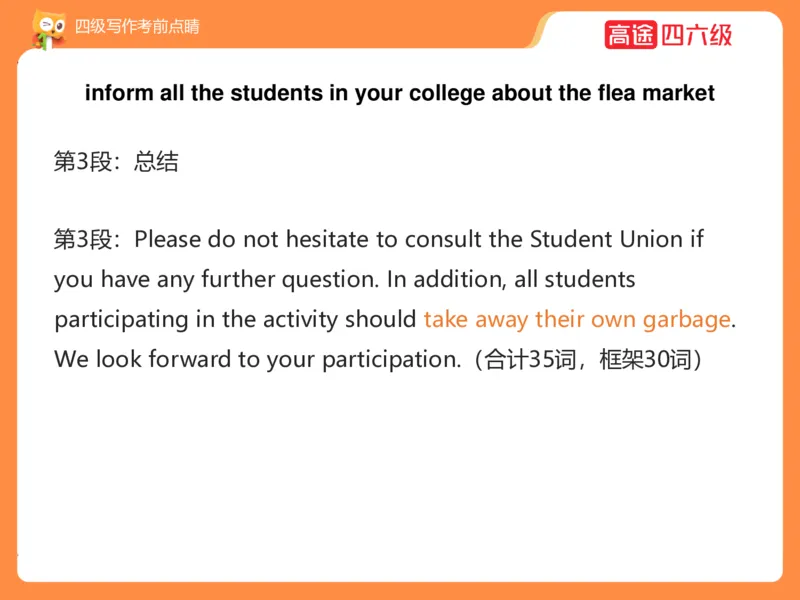800x600 pixels.
Task: Select the 四级写作考前点睛 header label
Action: pyautogui.click(x=137, y=27)
